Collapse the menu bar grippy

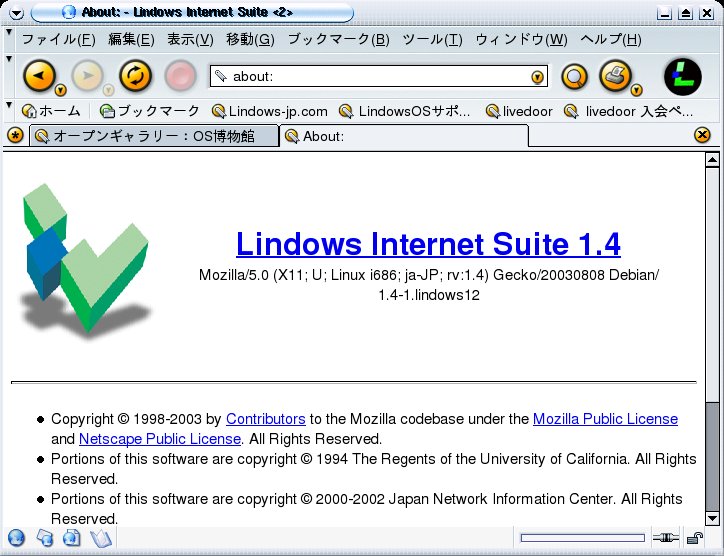coord(9,32)
